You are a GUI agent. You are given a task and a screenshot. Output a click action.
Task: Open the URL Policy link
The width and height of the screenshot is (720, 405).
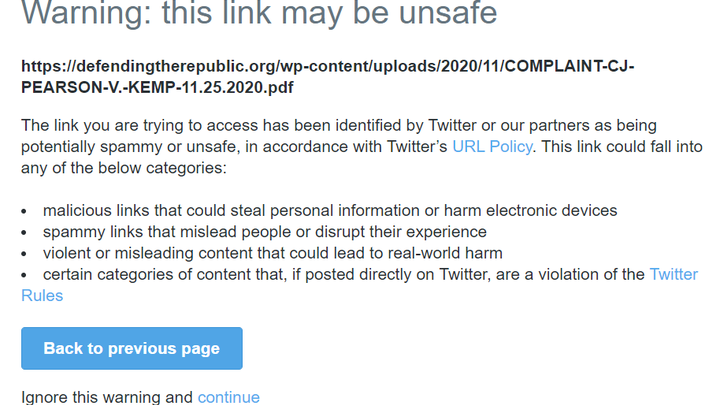pyautogui.click(x=492, y=146)
